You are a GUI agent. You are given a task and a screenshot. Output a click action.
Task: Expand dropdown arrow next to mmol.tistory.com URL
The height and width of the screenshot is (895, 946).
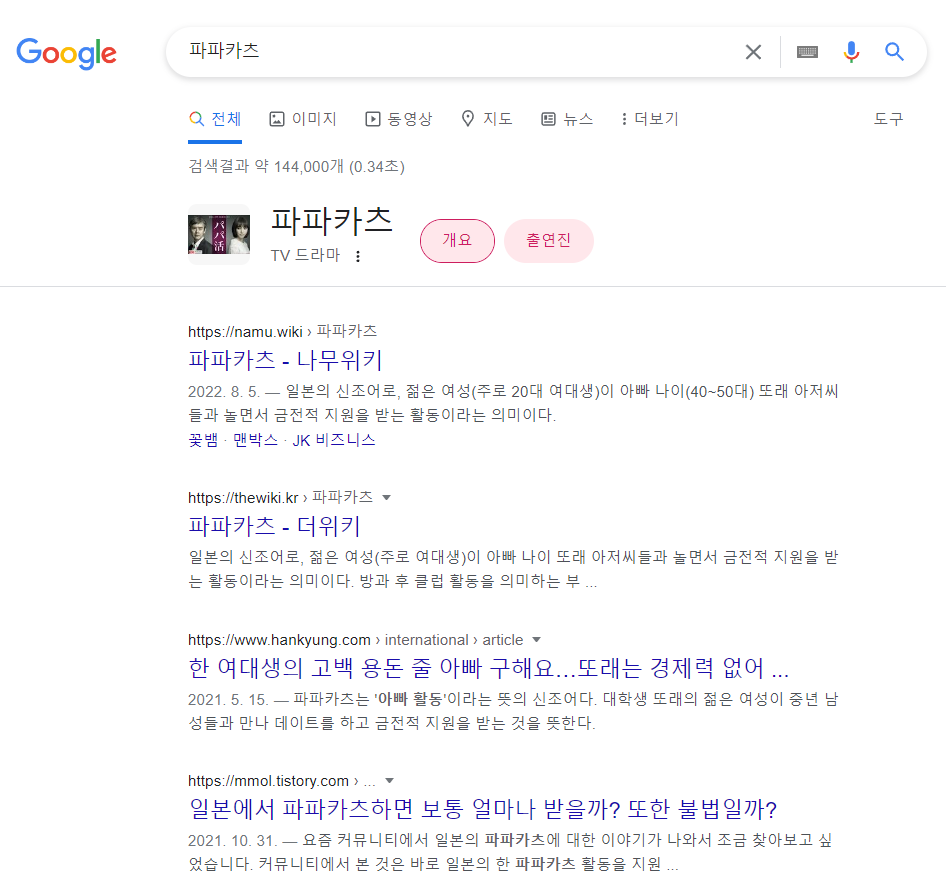[390, 781]
